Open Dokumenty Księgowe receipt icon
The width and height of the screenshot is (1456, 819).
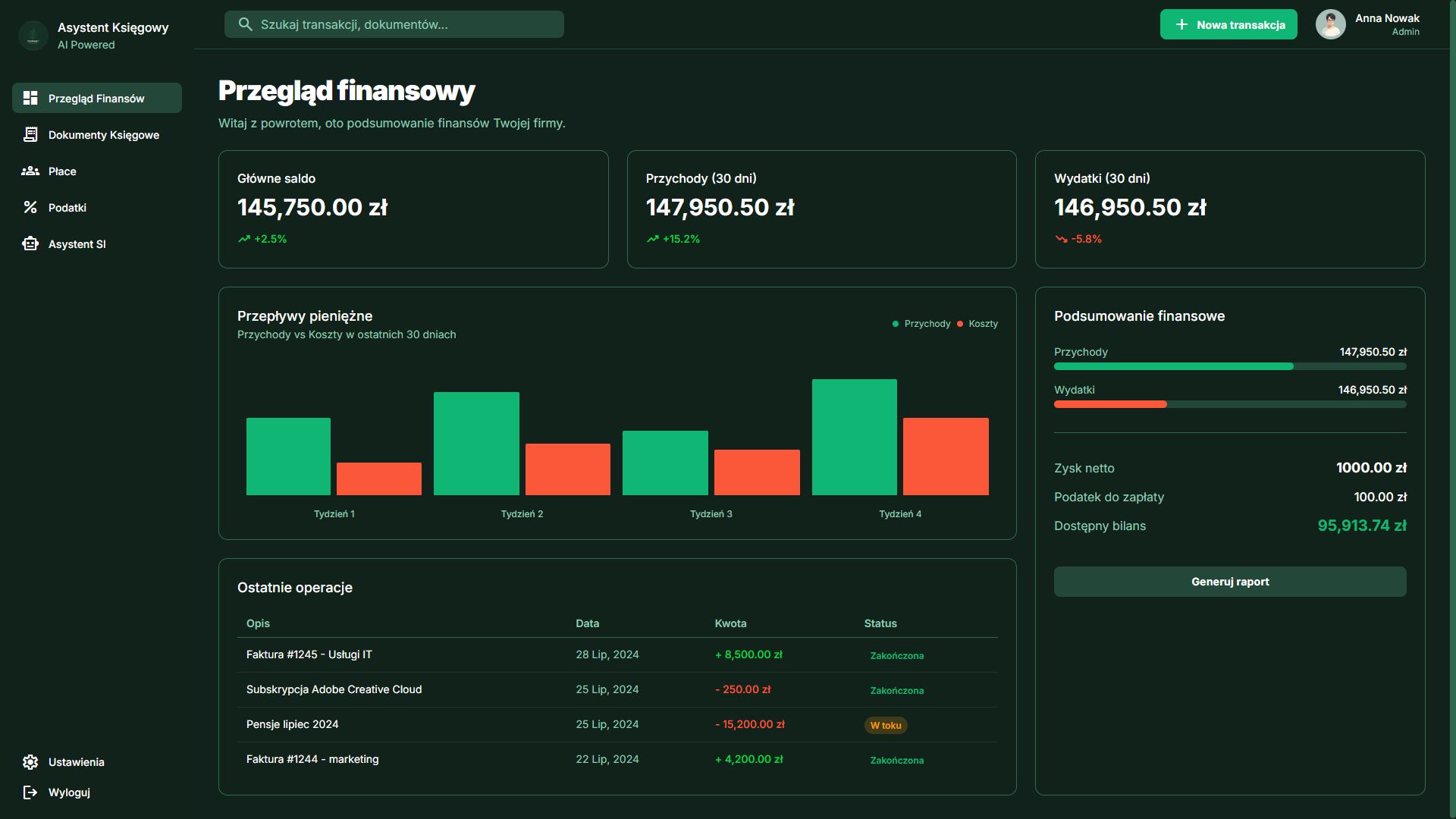[30, 134]
